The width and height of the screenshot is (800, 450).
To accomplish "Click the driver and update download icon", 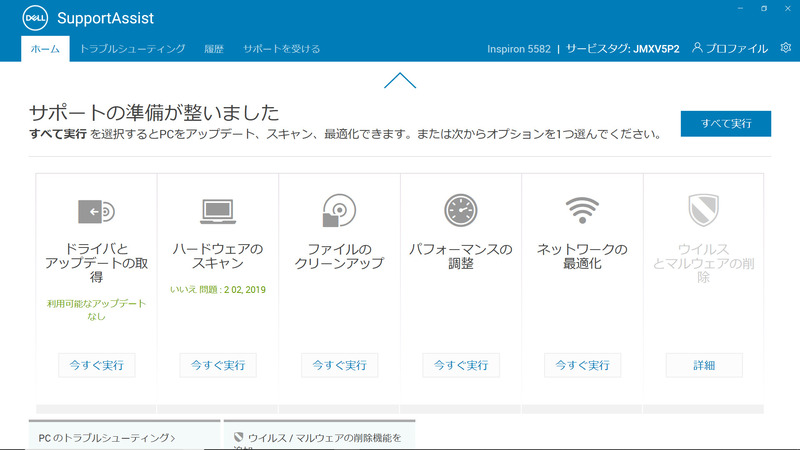I will [96, 211].
